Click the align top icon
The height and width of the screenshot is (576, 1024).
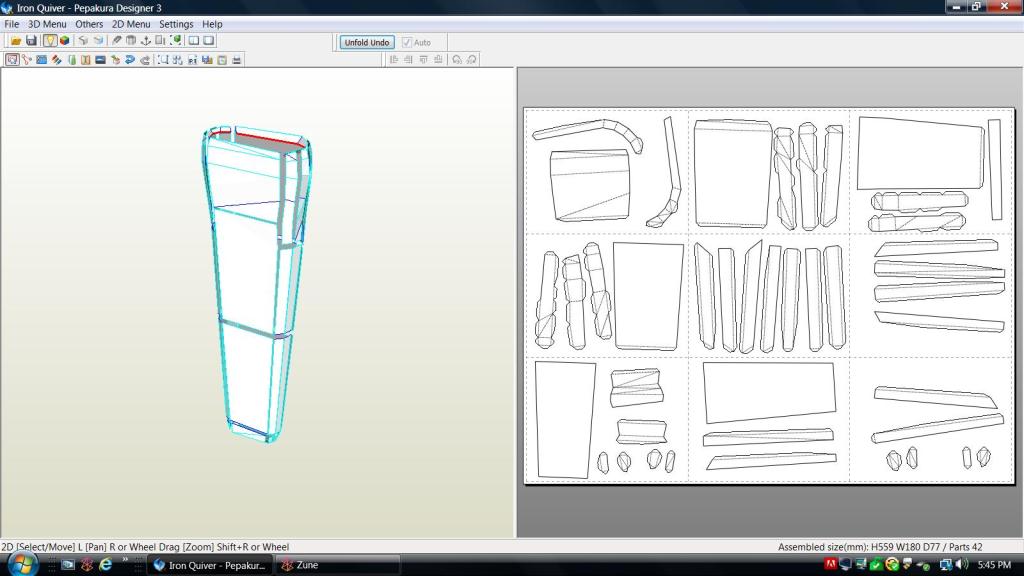423,59
